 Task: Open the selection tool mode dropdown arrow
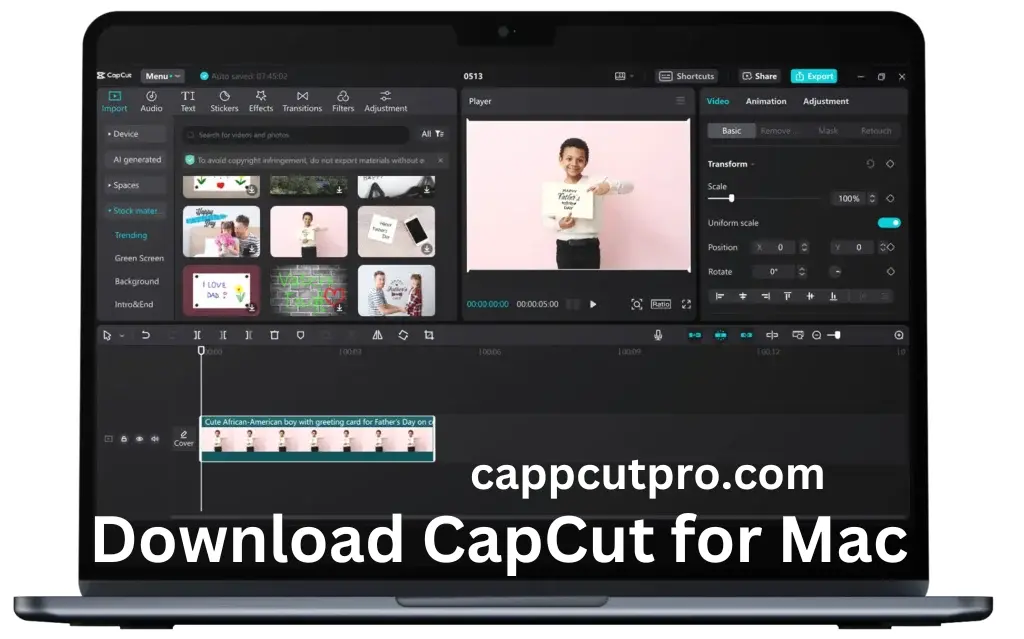[x=122, y=336]
